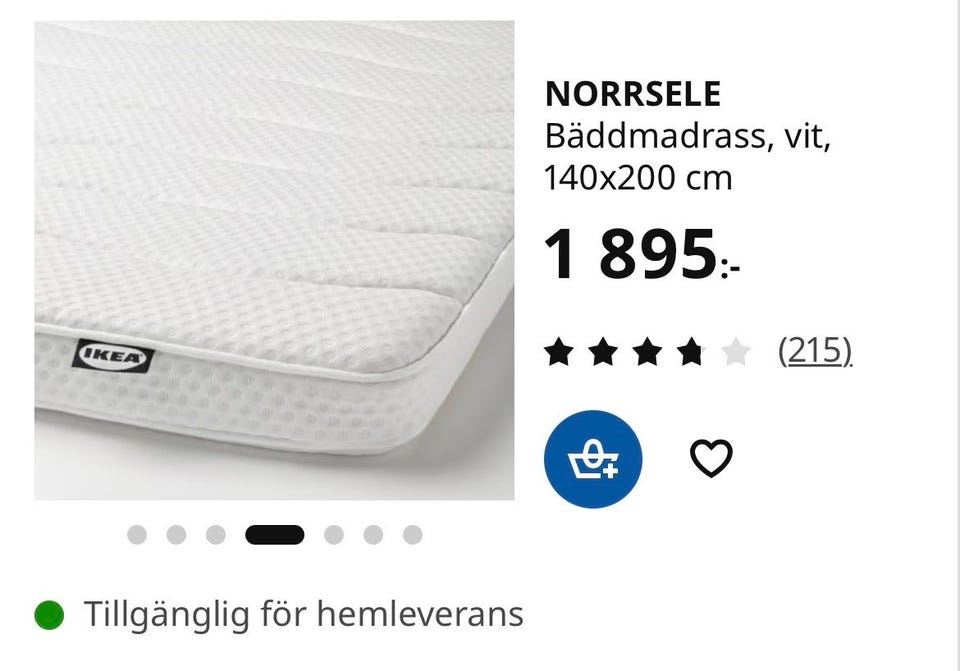Viewport: 960px width, 671px height.
Task: Click the half-filled fourth rating star
Action: 691,353
